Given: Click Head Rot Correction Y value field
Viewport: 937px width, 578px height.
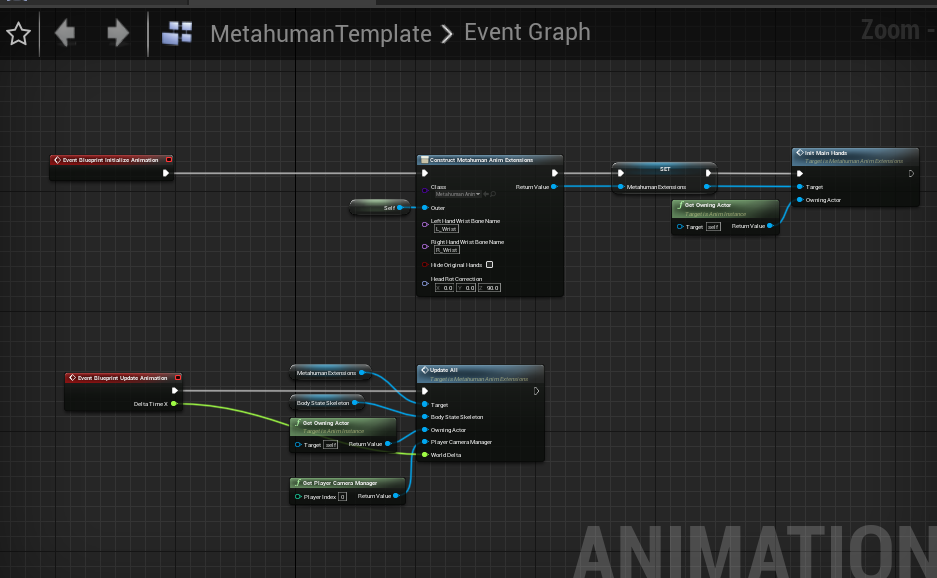Looking at the screenshot, I should click(x=466, y=288).
